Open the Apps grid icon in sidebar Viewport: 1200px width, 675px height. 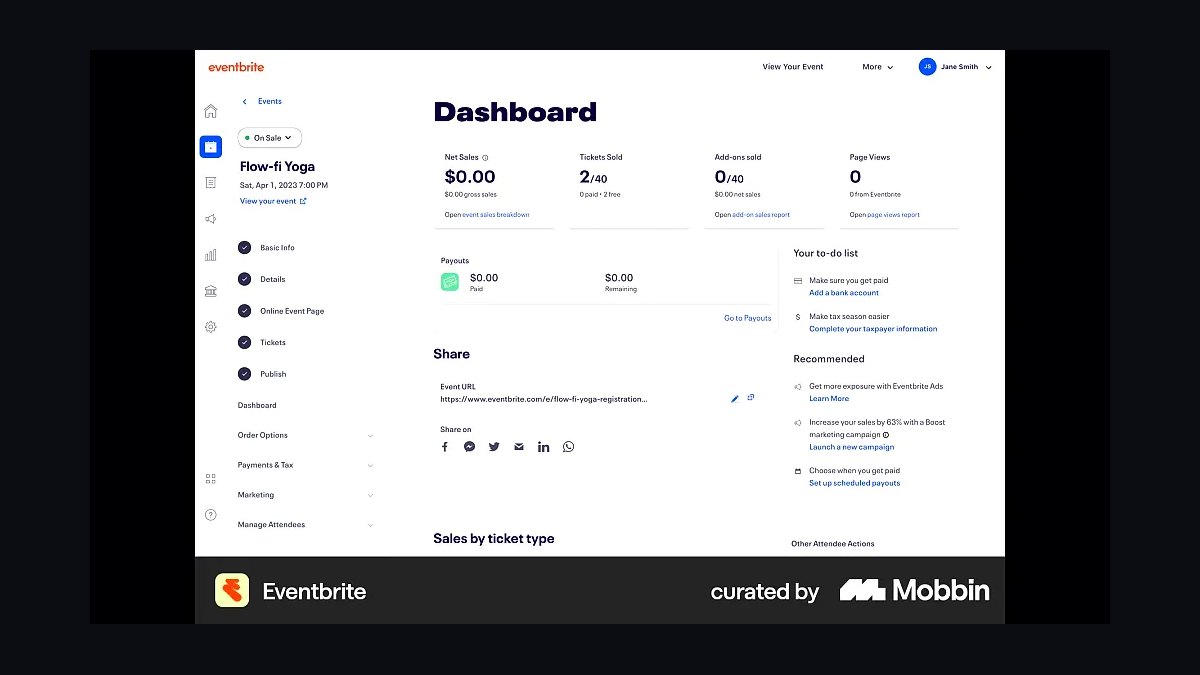tap(210, 479)
